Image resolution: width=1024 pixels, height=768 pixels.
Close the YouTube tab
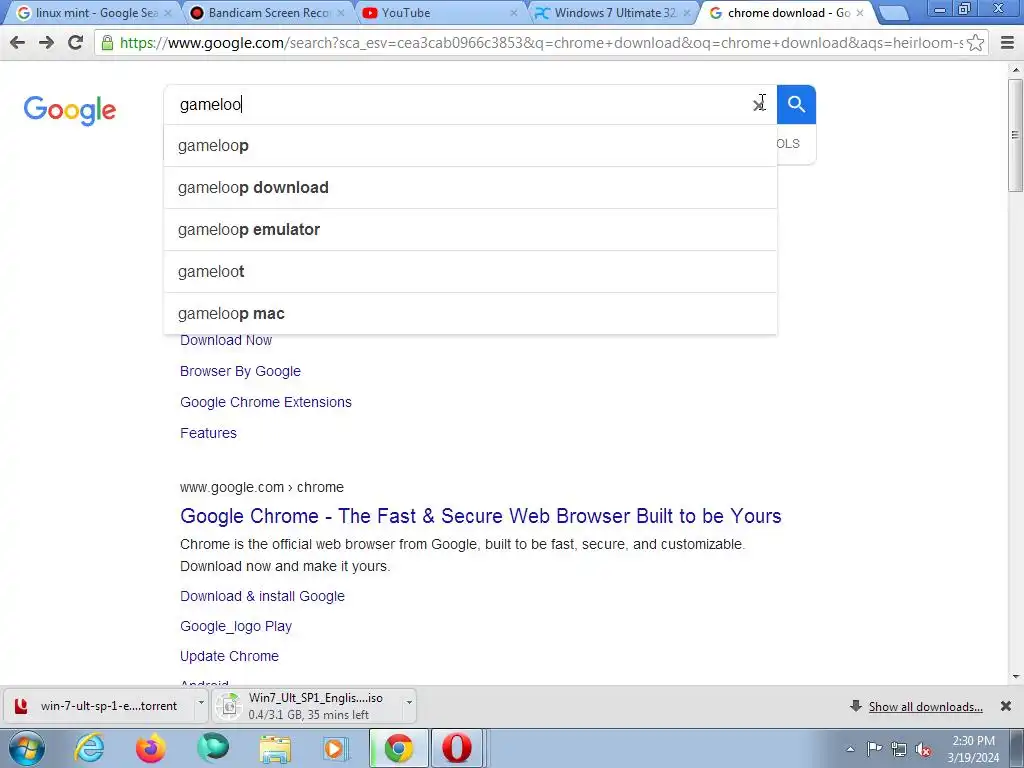point(514,13)
